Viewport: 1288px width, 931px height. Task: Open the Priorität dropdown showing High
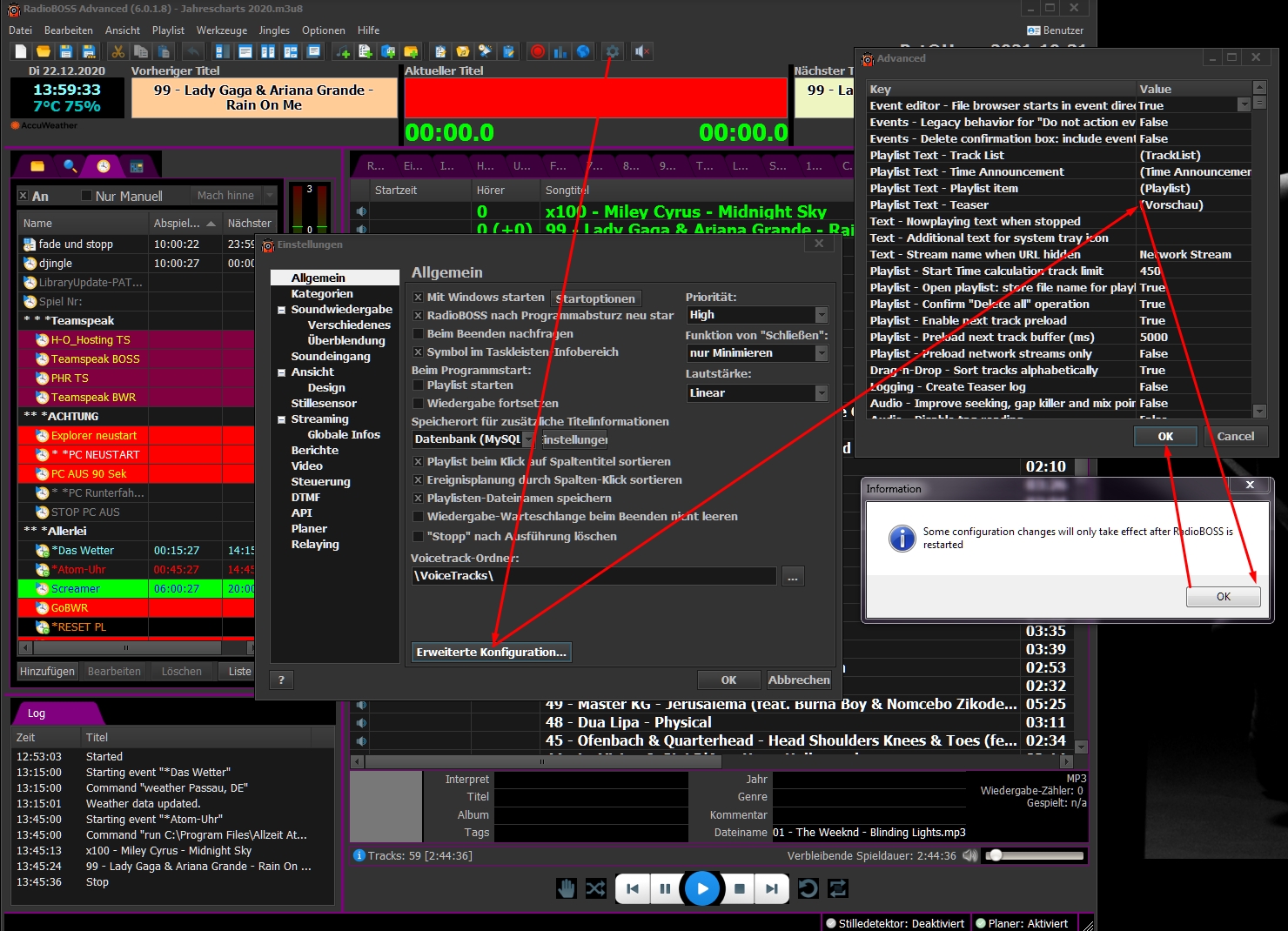tap(821, 315)
